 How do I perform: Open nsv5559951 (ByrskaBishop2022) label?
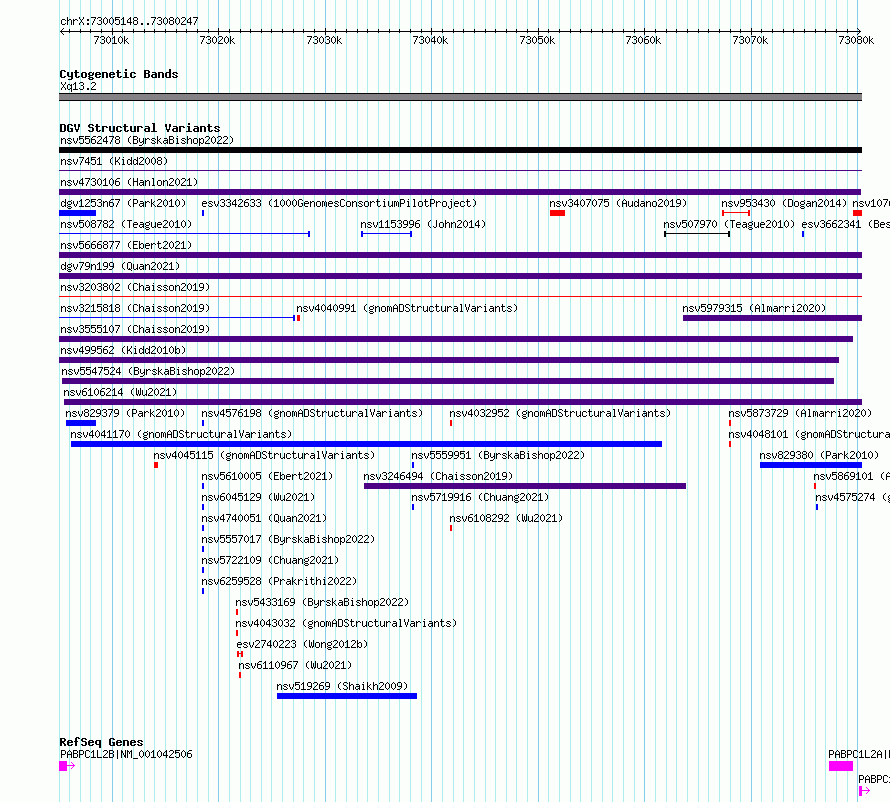tap(498, 455)
